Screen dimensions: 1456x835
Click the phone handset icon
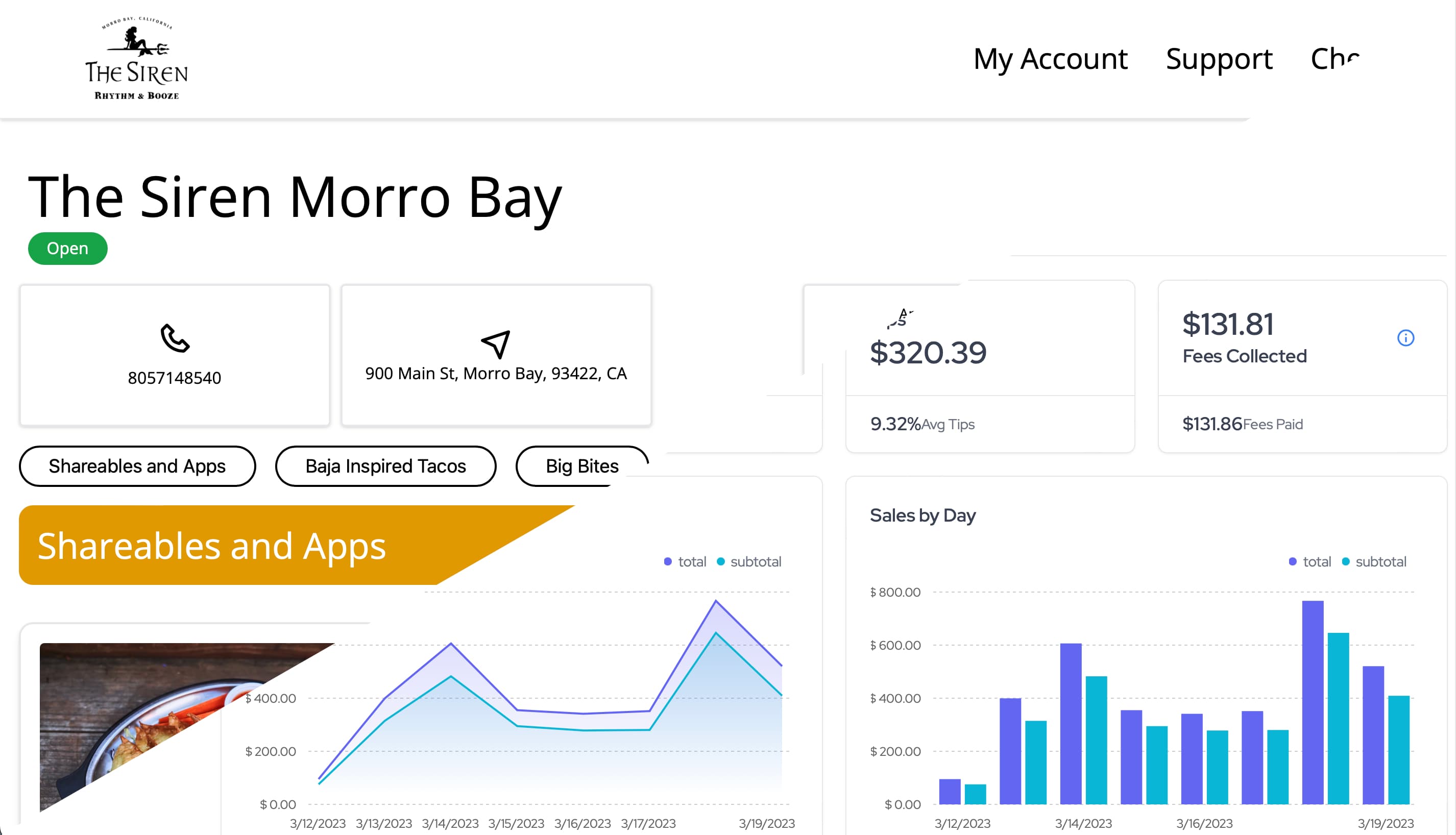(174, 338)
